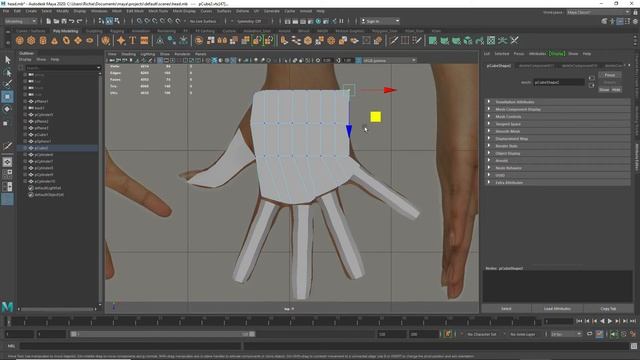Create a polygon cone from the shelf
The height and width of the screenshot is (360, 640).
tap(54, 40)
